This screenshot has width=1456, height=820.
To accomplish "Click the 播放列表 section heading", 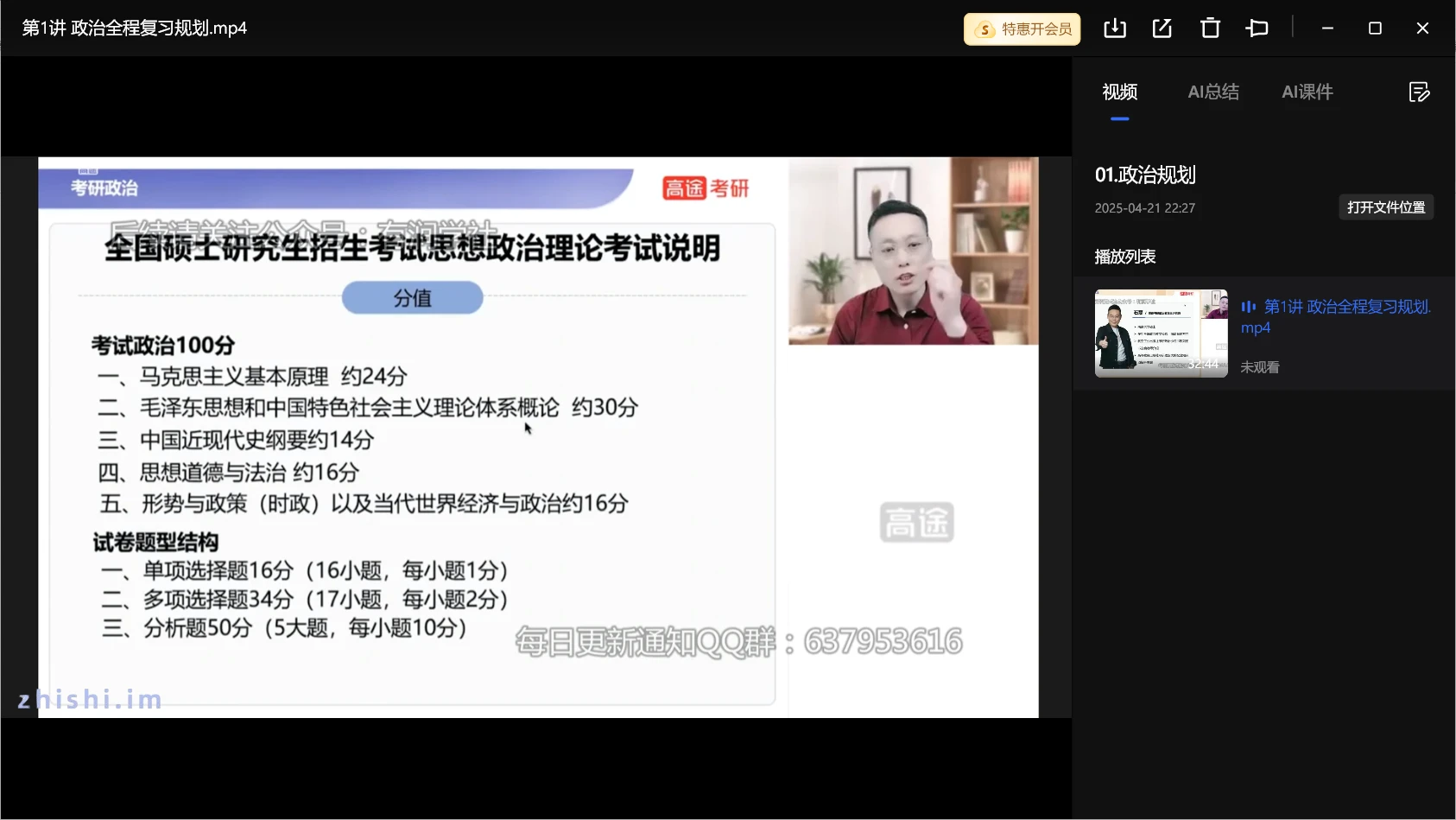I will pos(1124,257).
